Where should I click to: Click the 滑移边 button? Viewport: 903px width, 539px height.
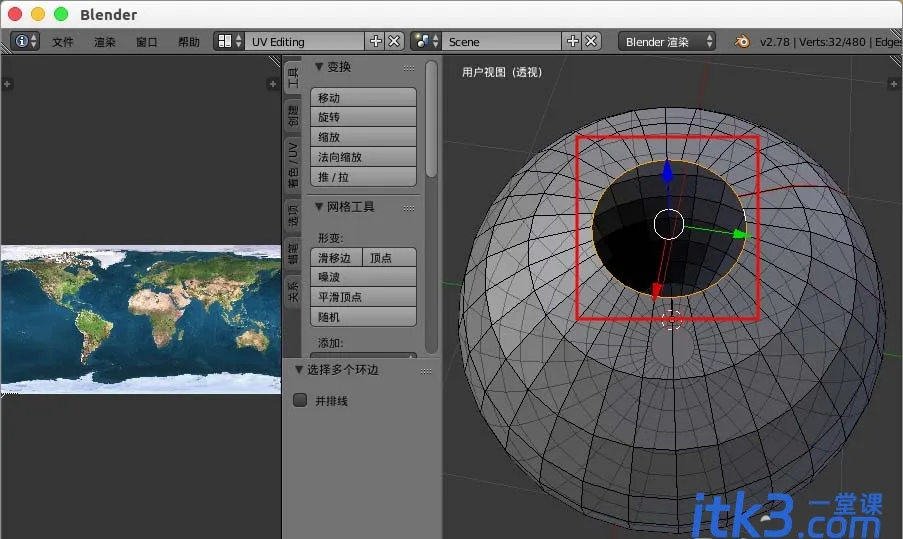tap(336, 257)
